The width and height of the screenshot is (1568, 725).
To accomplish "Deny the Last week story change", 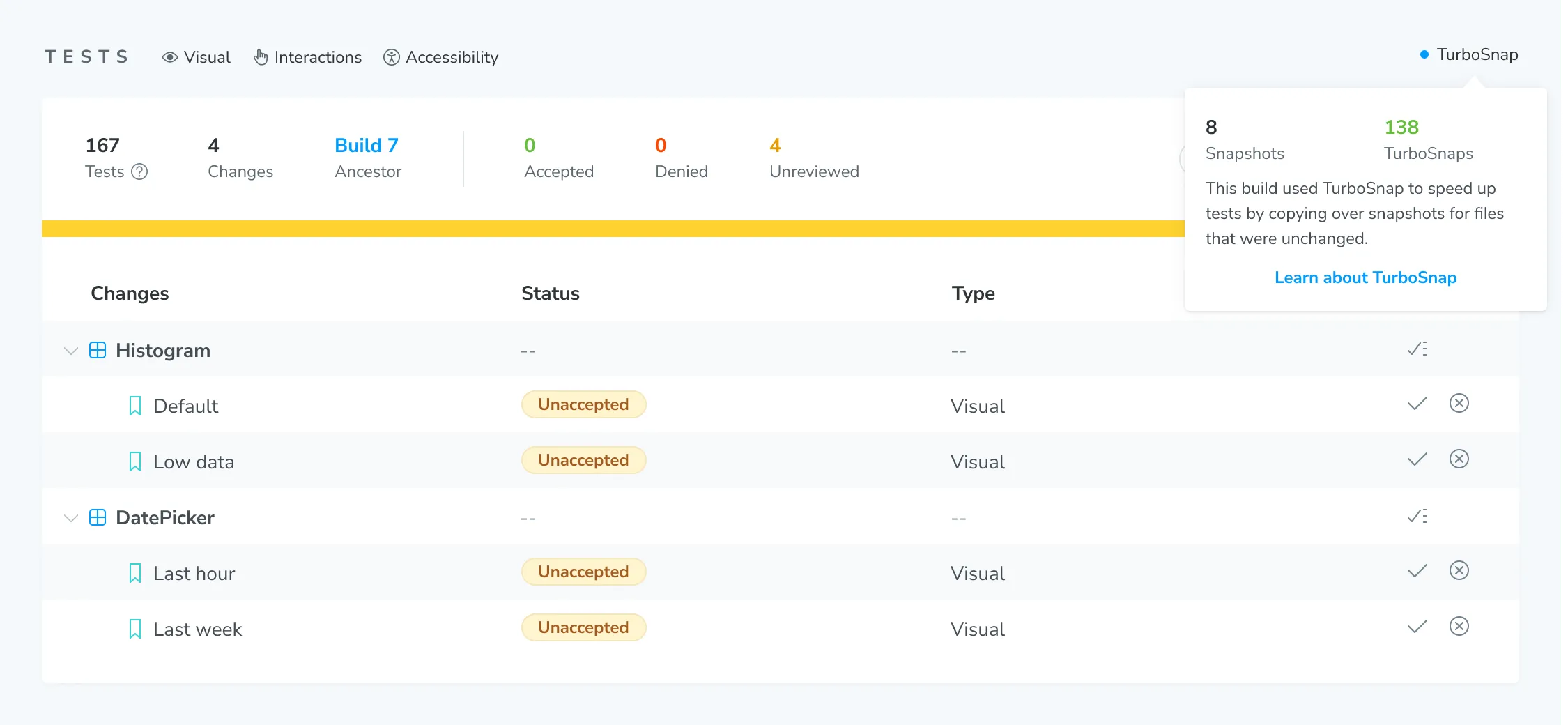I will 1459,627.
